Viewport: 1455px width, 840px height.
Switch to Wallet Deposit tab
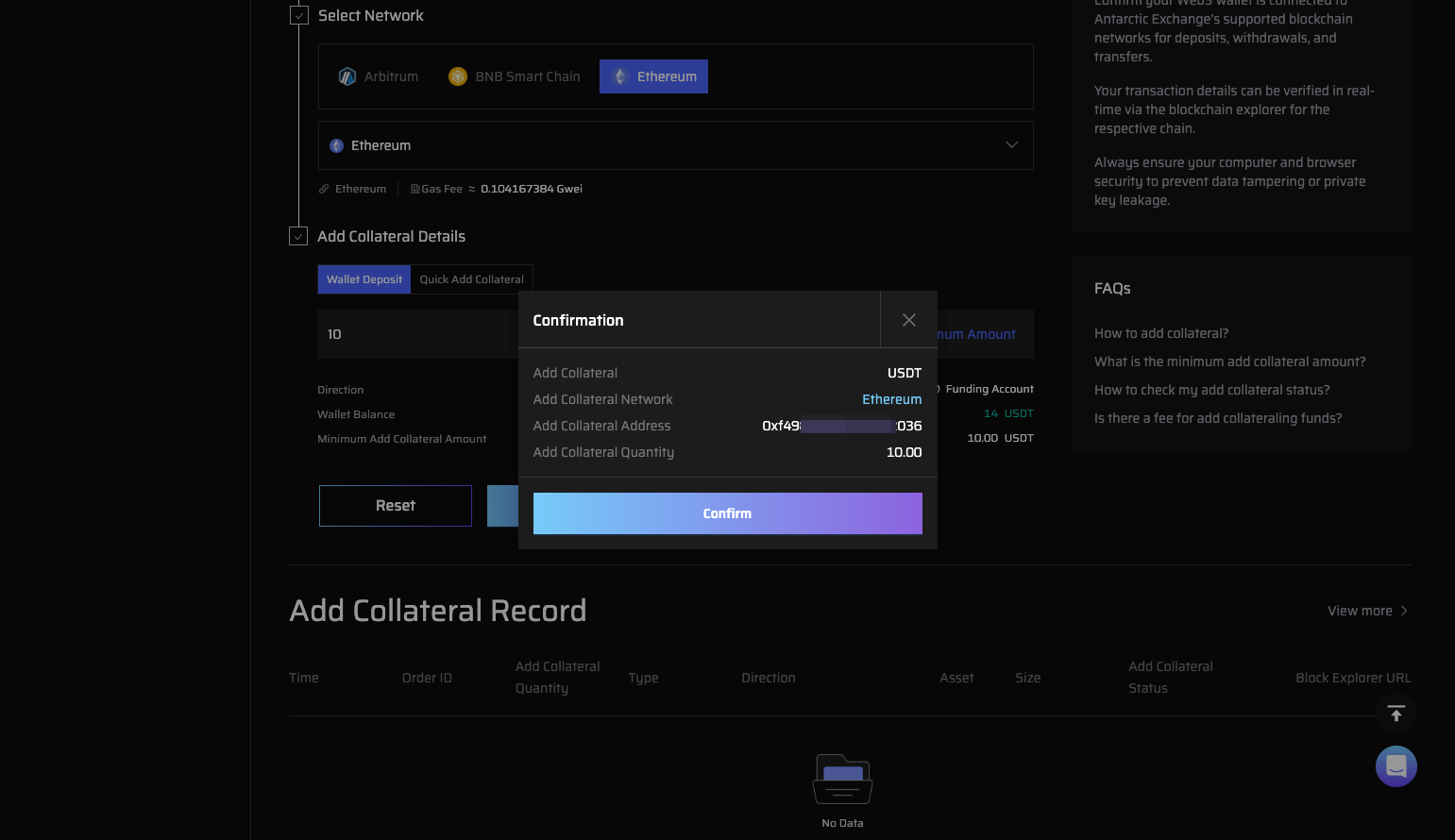click(364, 279)
